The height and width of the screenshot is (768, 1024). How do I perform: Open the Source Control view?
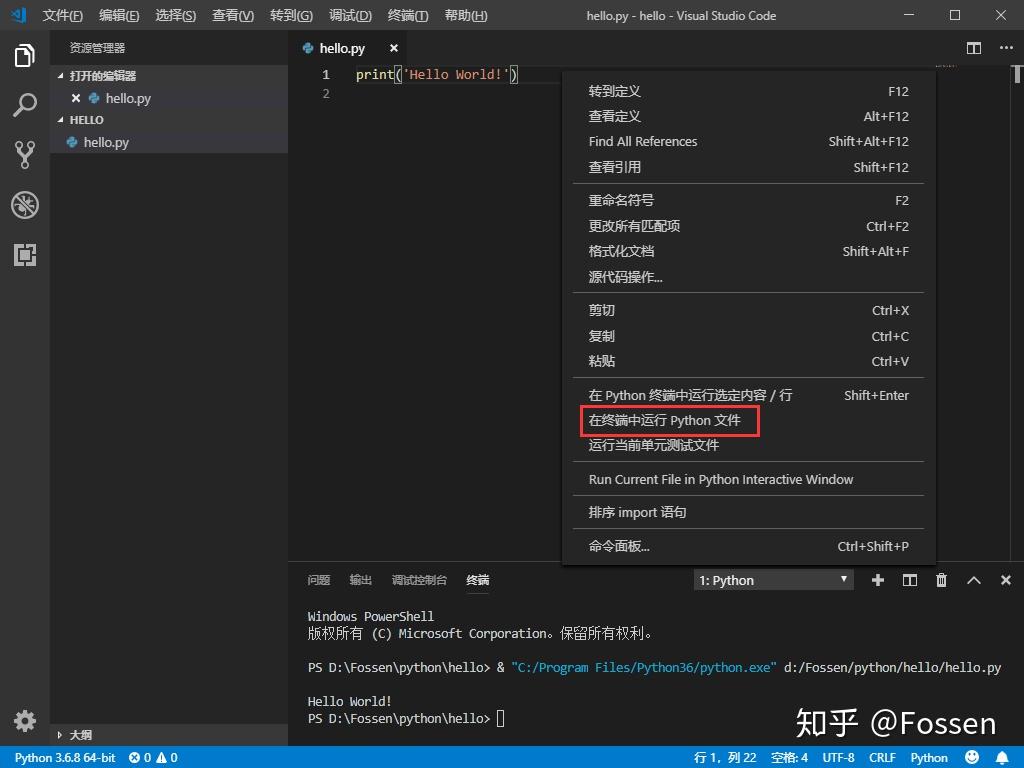point(25,155)
